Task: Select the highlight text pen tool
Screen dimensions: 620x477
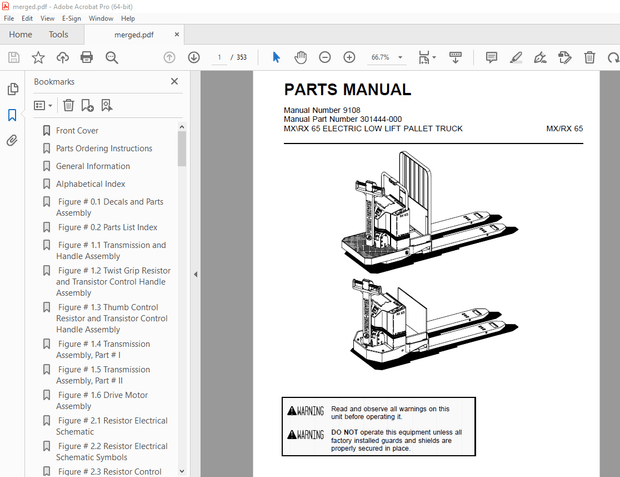Action: tap(516, 58)
